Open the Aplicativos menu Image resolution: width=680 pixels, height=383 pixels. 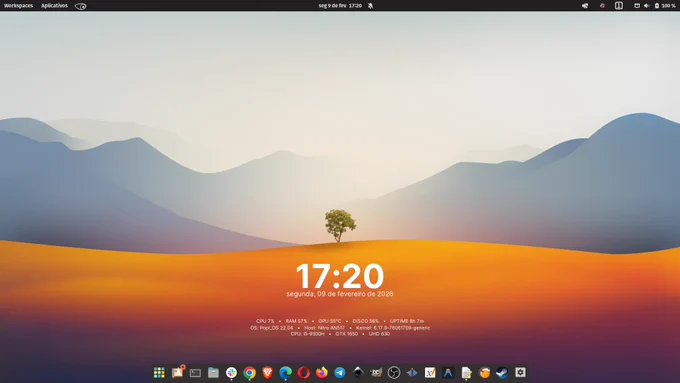click(x=54, y=6)
